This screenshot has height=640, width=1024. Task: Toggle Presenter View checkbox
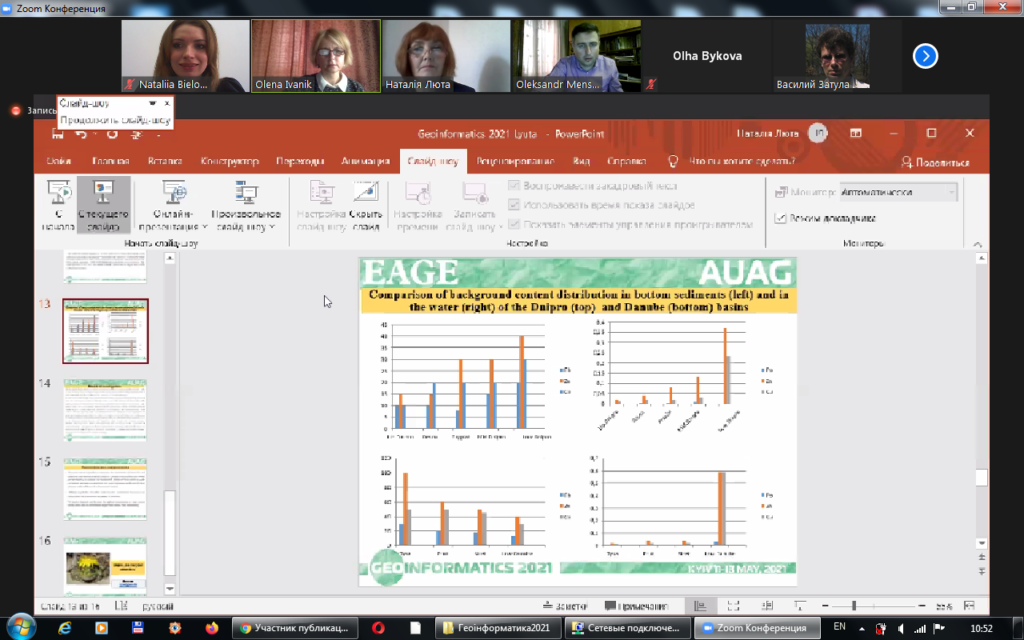click(780, 218)
